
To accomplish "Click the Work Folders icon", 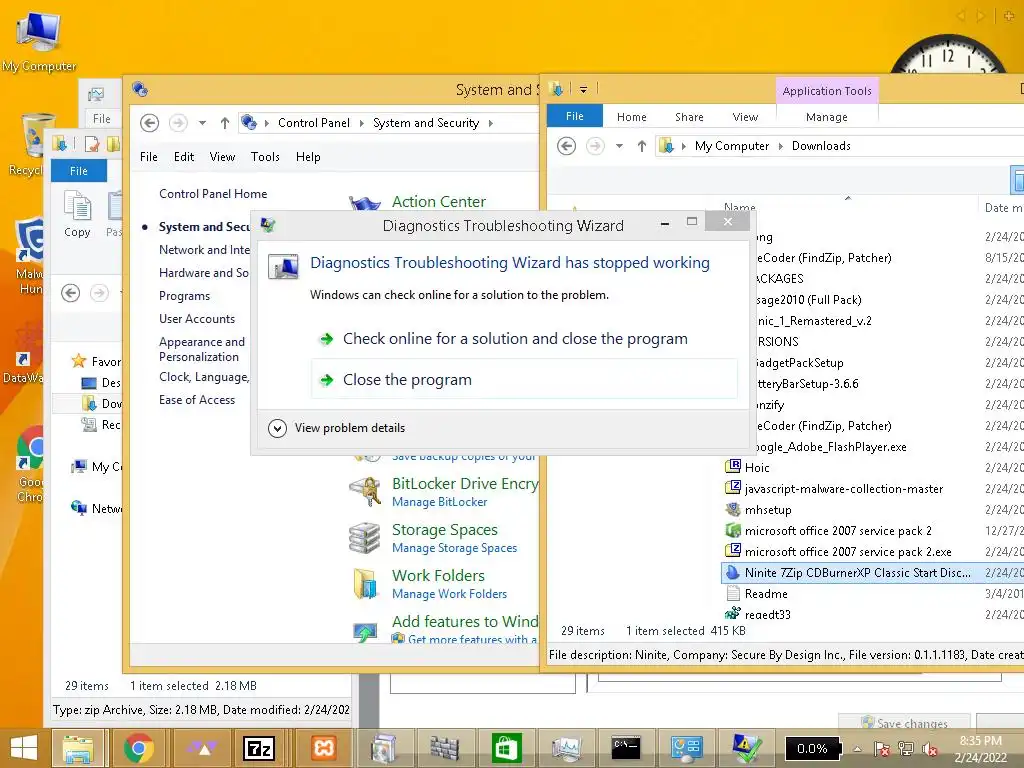I will (365, 583).
